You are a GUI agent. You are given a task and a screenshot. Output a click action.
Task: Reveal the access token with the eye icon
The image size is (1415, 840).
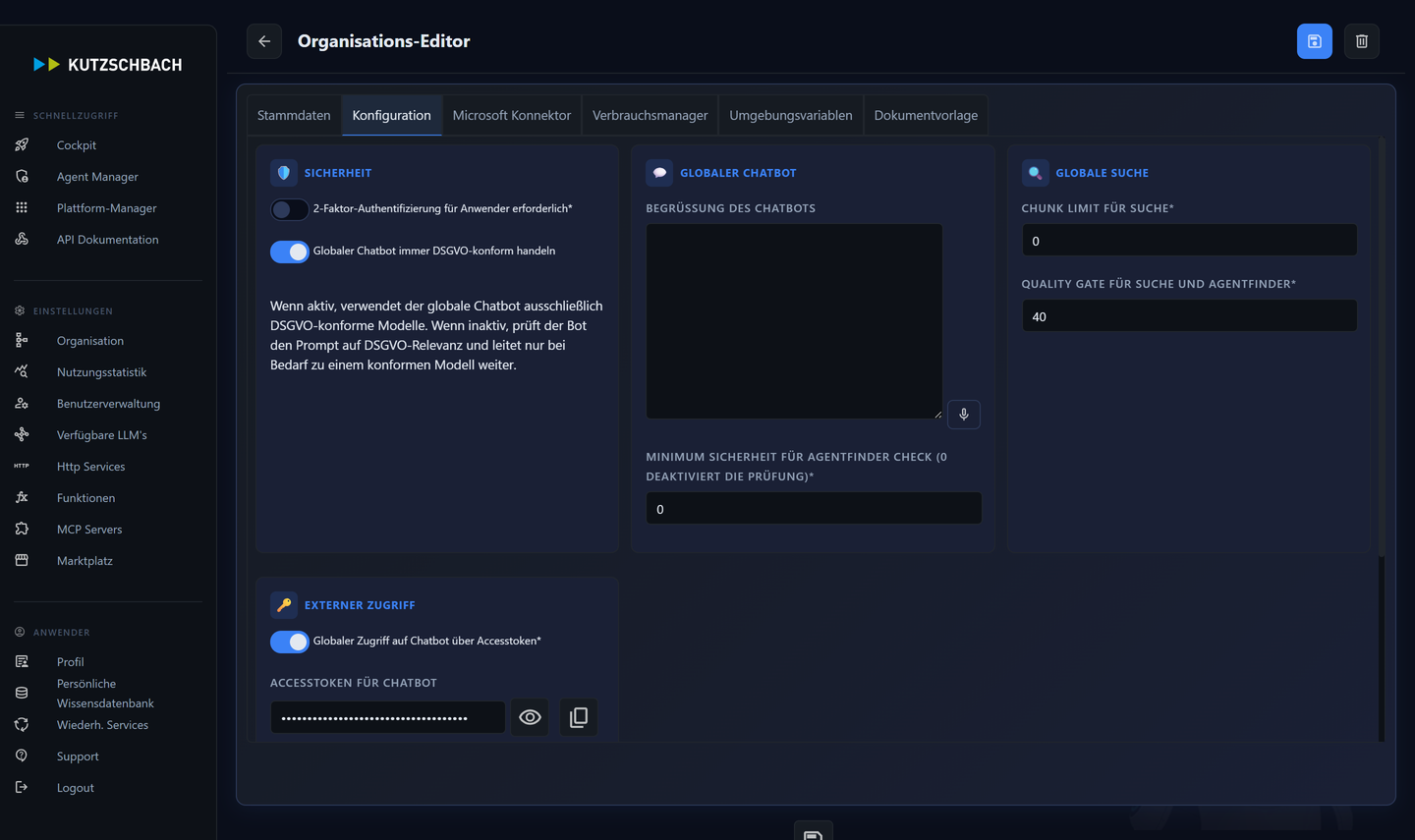tap(530, 717)
